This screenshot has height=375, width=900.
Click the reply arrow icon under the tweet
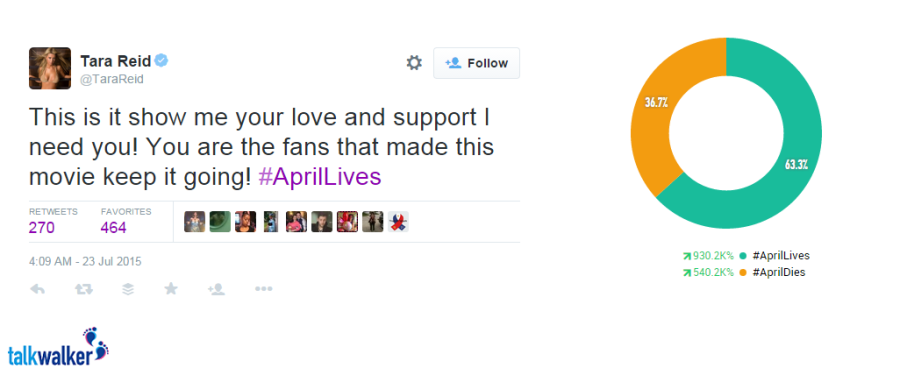tap(37, 289)
